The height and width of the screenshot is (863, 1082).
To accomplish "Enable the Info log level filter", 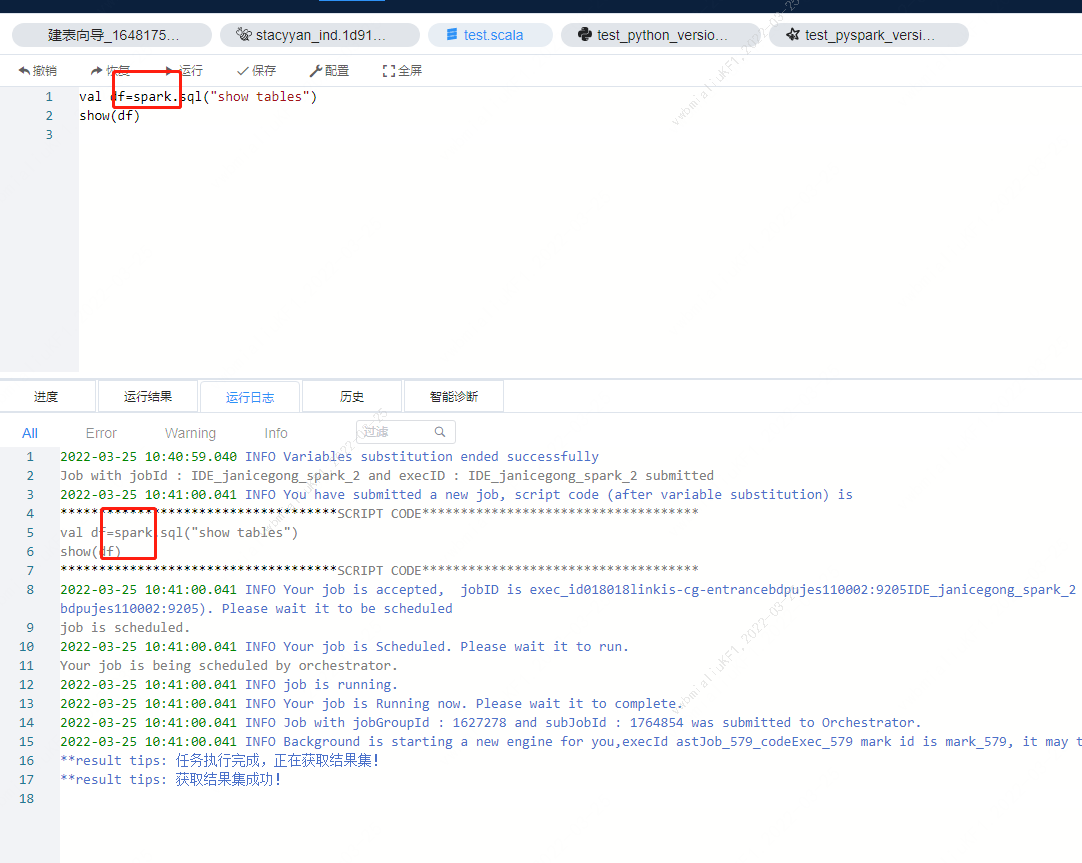I will coord(276,432).
